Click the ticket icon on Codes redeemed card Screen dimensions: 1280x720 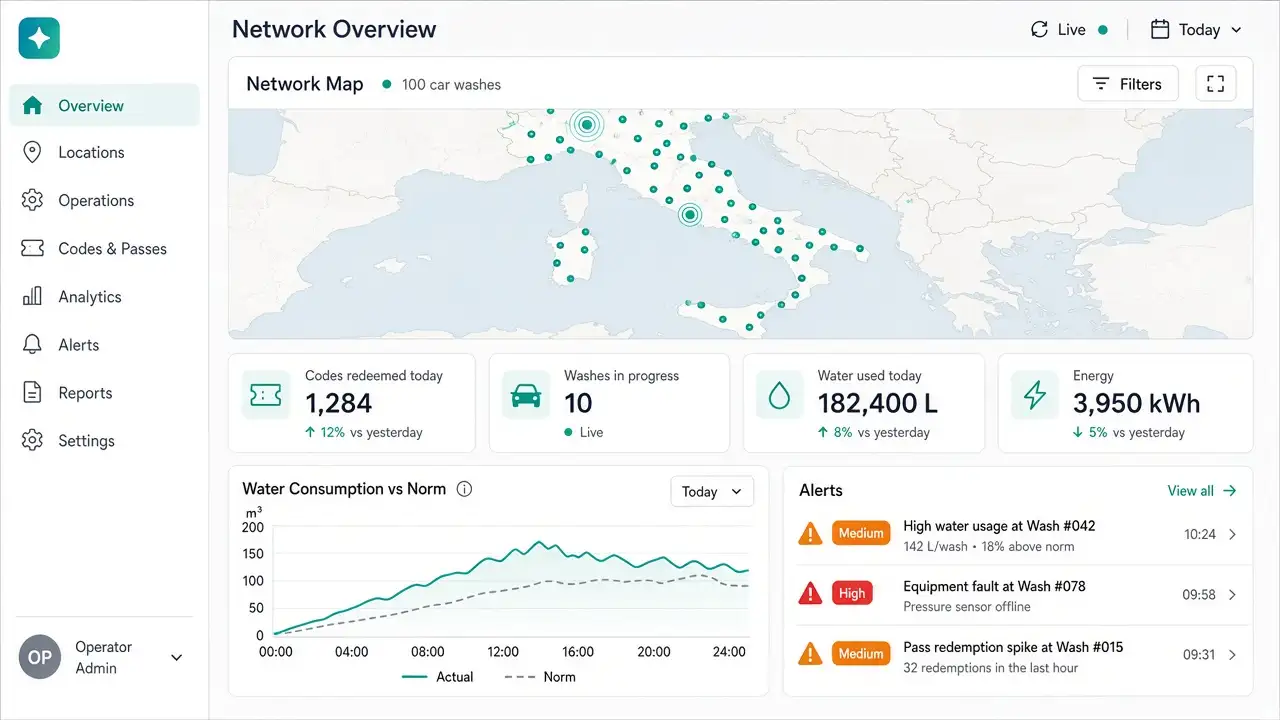(260, 395)
